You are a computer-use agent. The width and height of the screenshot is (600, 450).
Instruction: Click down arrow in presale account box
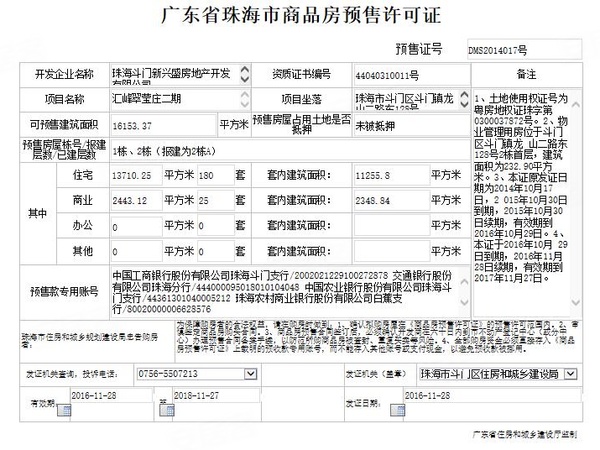464,302
